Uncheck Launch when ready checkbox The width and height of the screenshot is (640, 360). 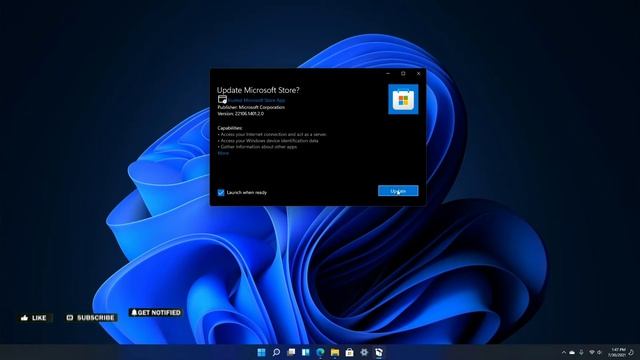click(221, 192)
